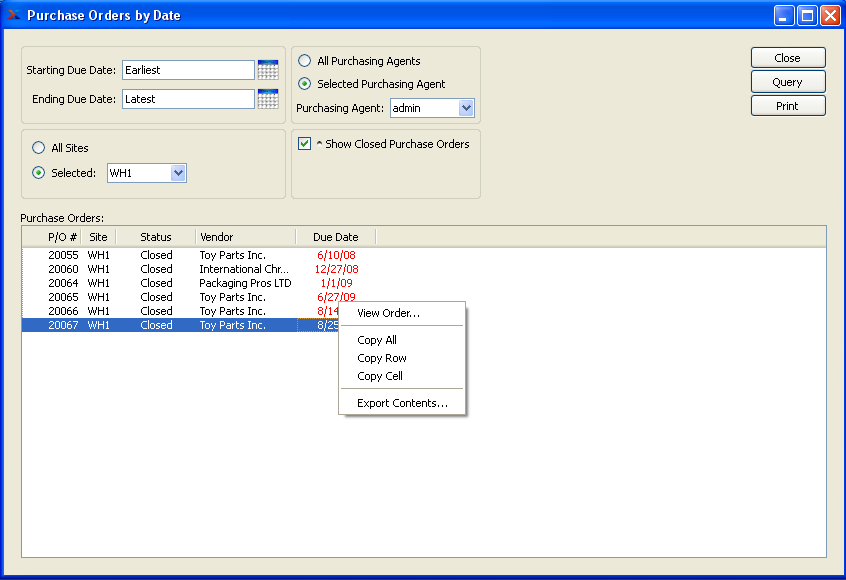Screen dimensions: 846x580
Task: Close window with red X button
Action: click(x=830, y=16)
